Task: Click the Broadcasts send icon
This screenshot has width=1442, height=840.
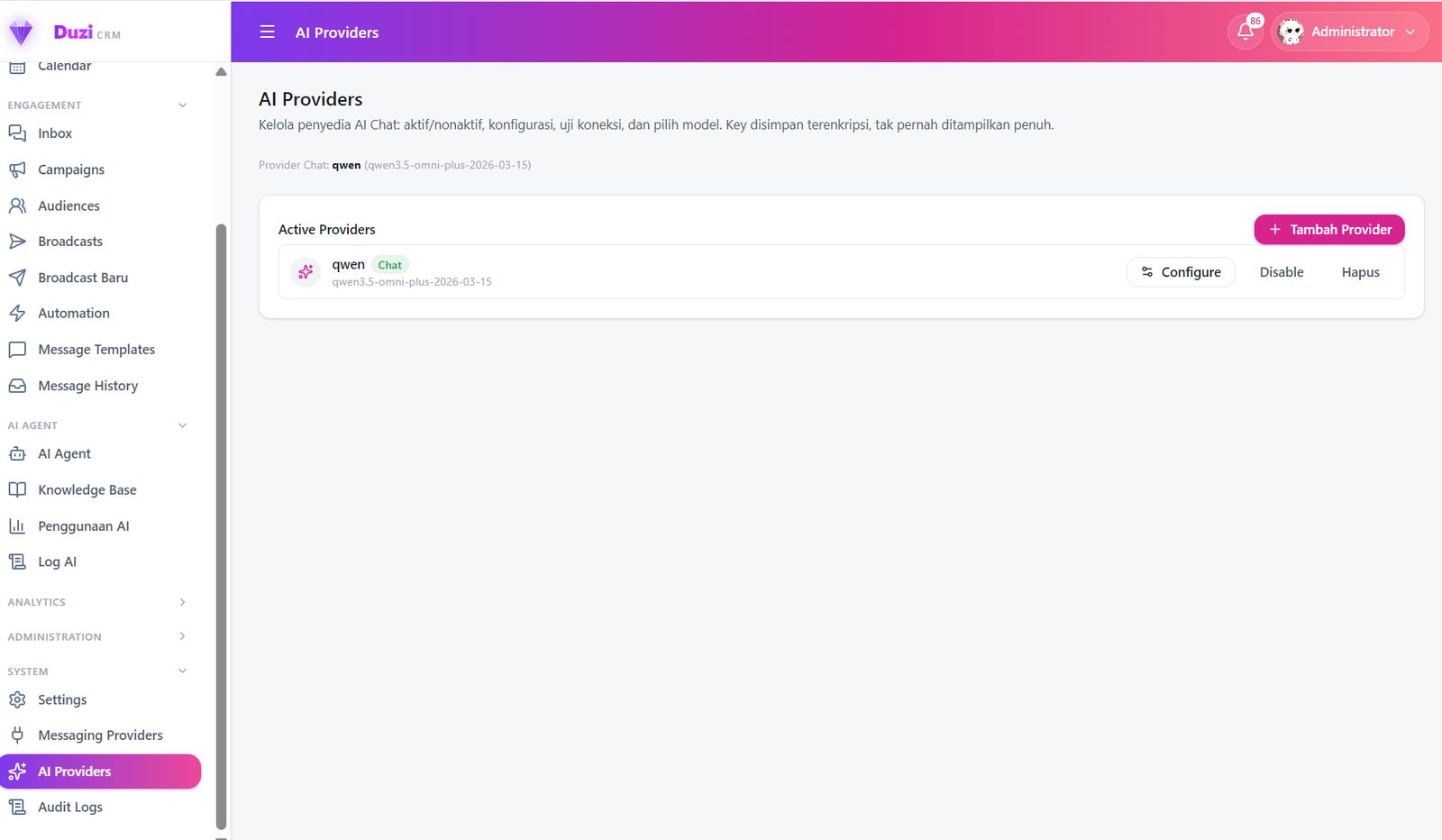Action: coord(17,242)
